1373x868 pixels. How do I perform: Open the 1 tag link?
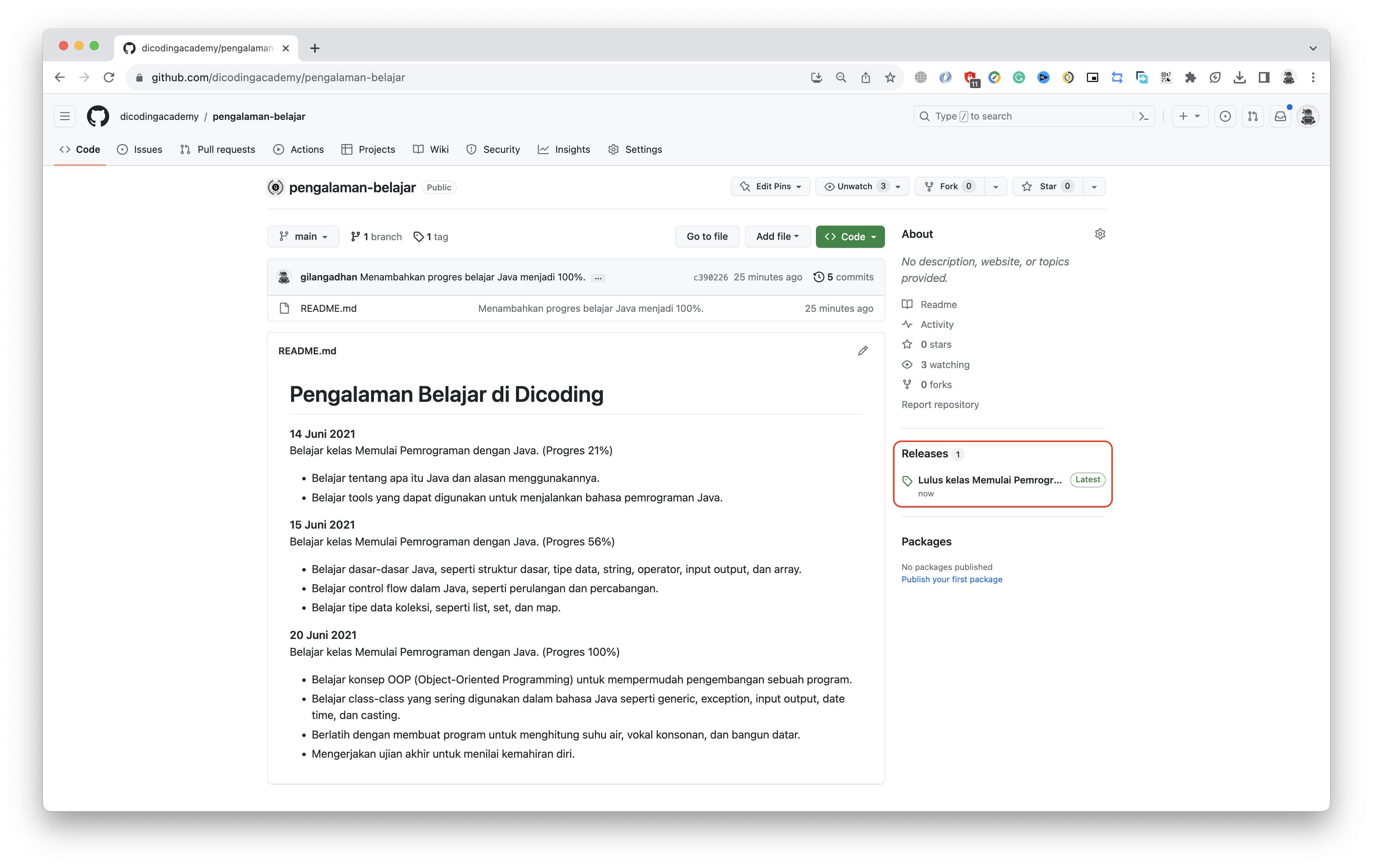pyautogui.click(x=431, y=237)
